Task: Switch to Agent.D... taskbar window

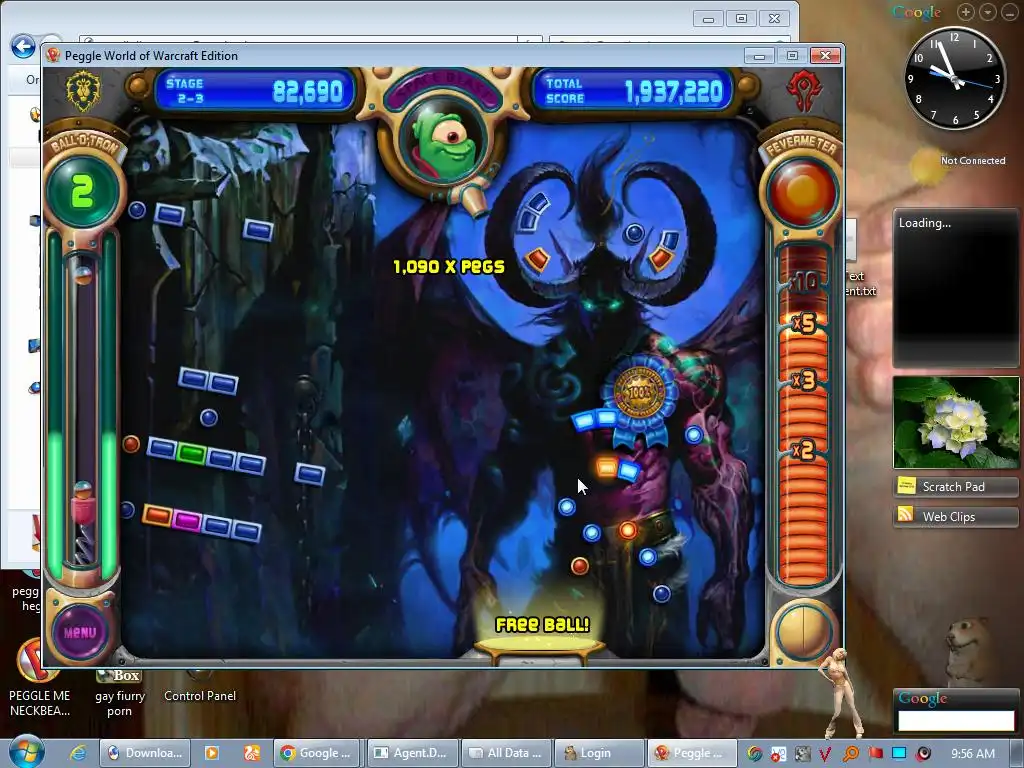Action: point(412,753)
